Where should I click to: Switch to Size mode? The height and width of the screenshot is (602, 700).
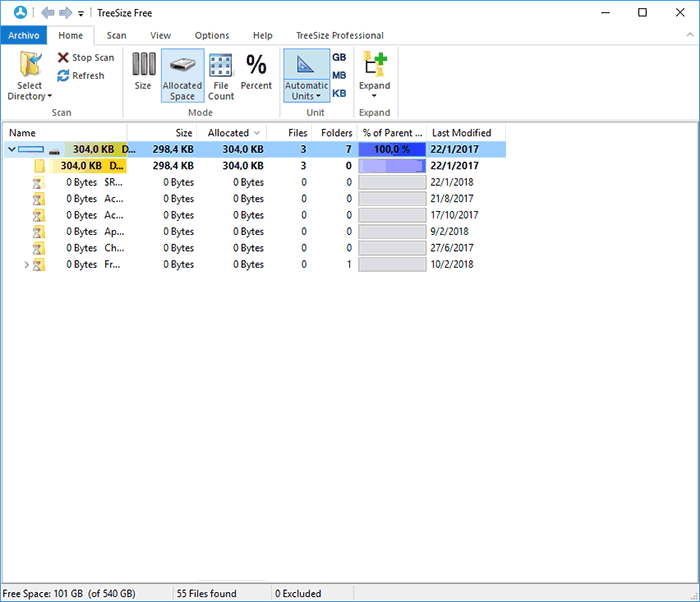(x=143, y=71)
